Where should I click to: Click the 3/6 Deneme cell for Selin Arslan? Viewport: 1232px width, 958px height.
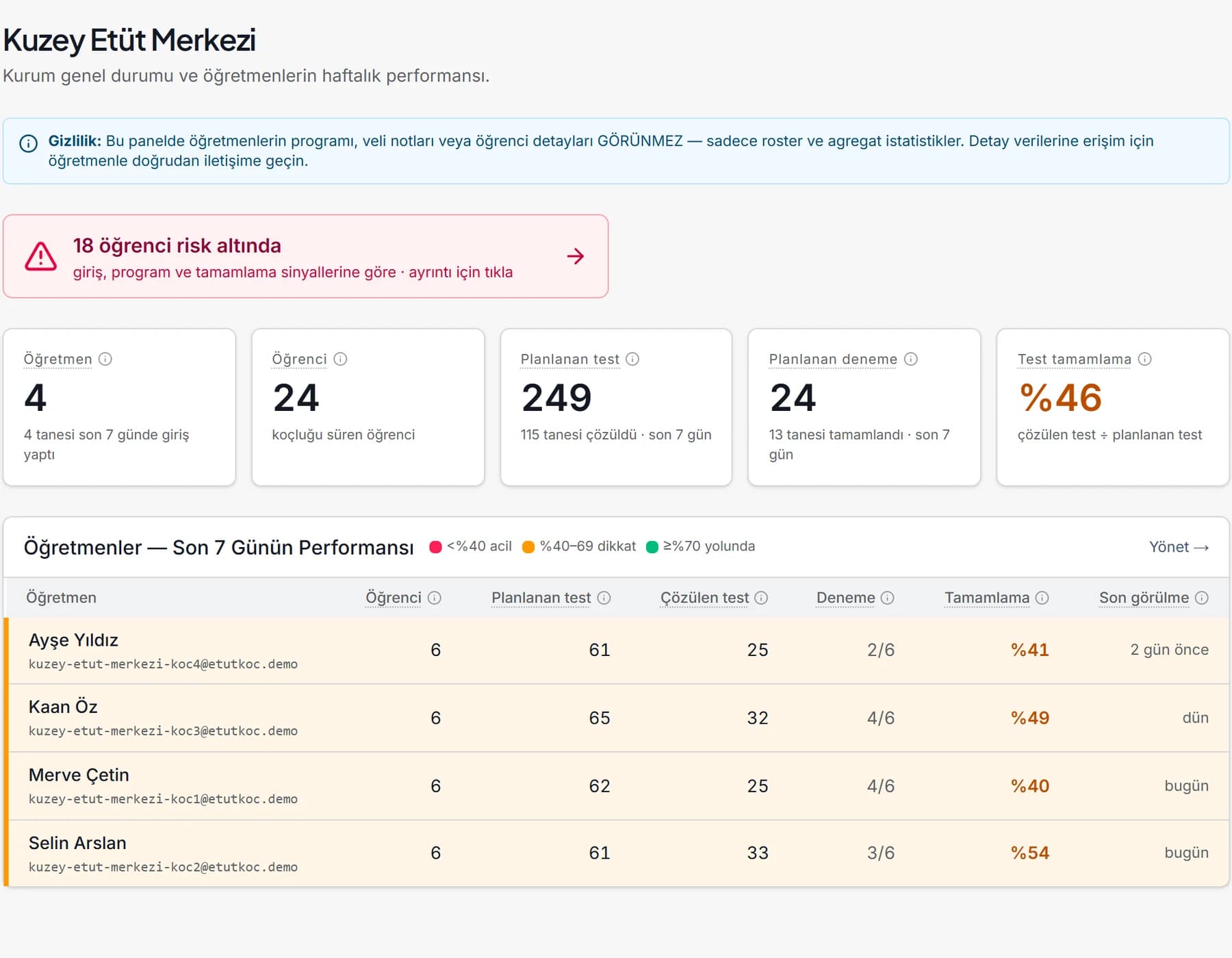881,853
